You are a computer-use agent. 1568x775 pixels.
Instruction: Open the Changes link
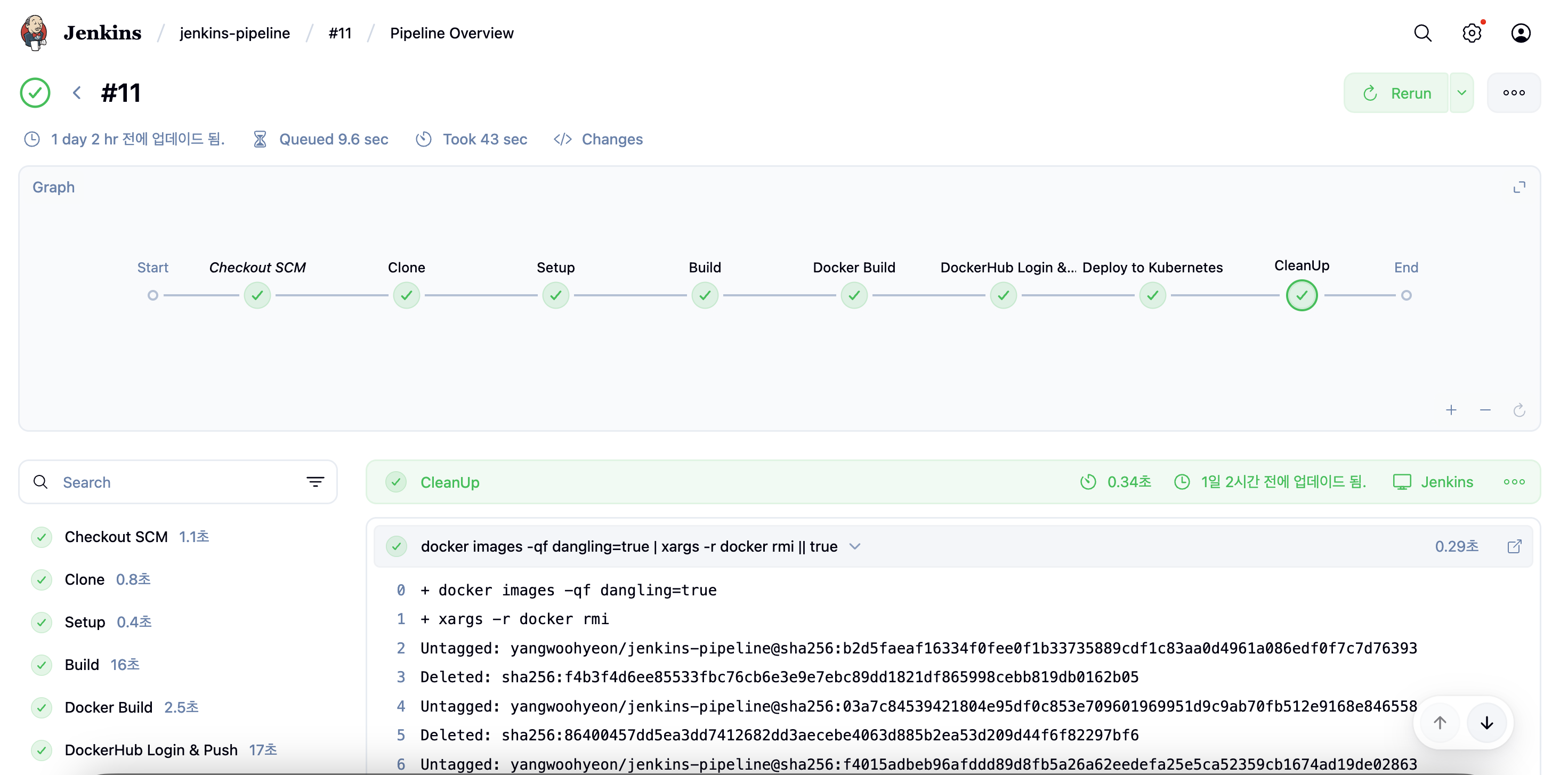click(x=611, y=140)
